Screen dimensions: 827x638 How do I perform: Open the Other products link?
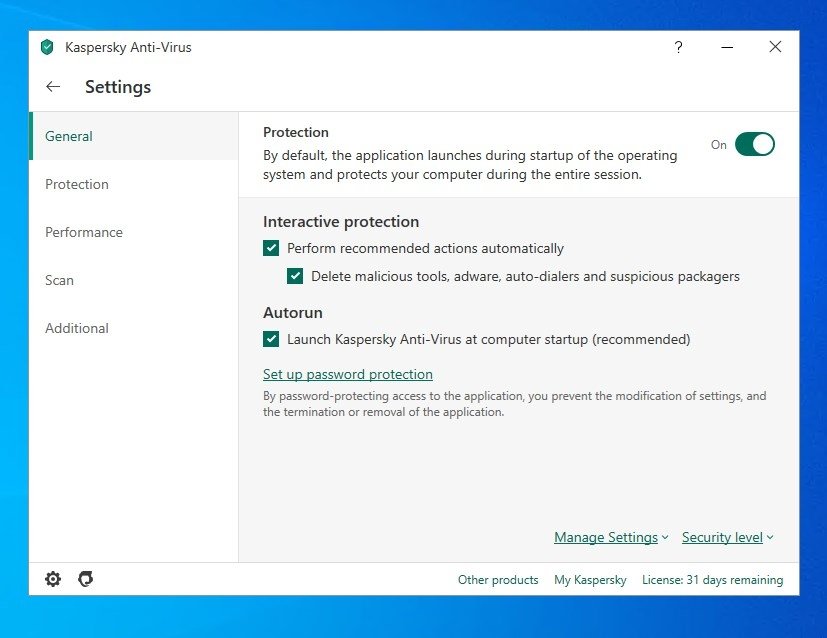498,580
